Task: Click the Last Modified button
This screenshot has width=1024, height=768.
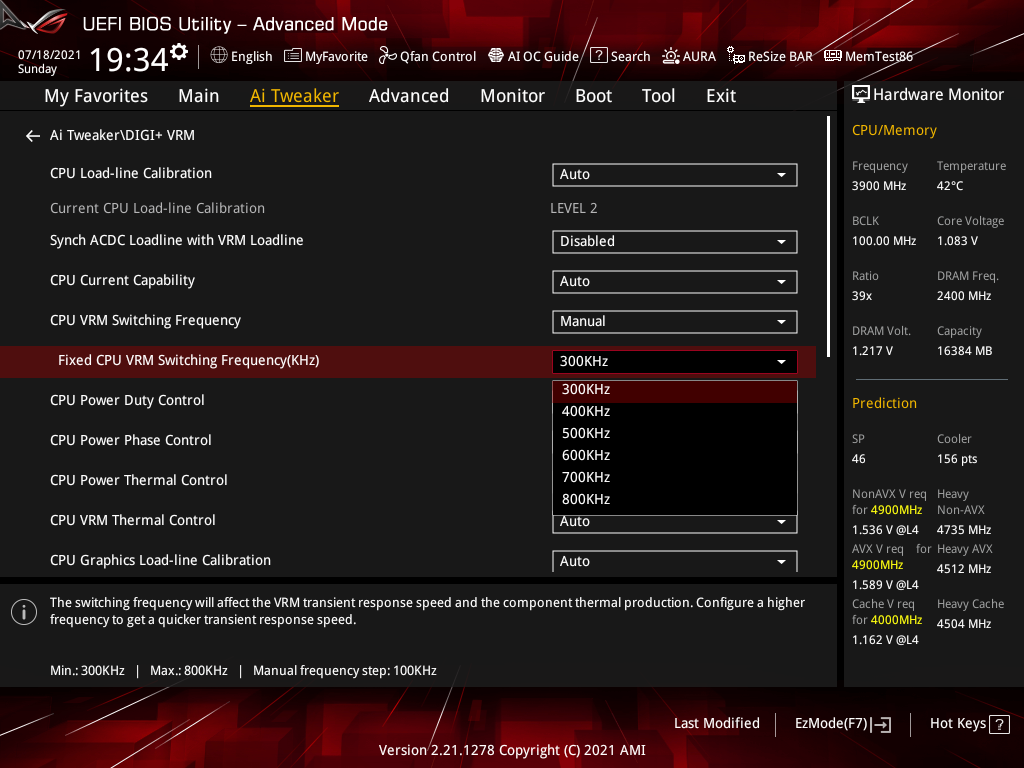Action: pyautogui.click(x=716, y=723)
